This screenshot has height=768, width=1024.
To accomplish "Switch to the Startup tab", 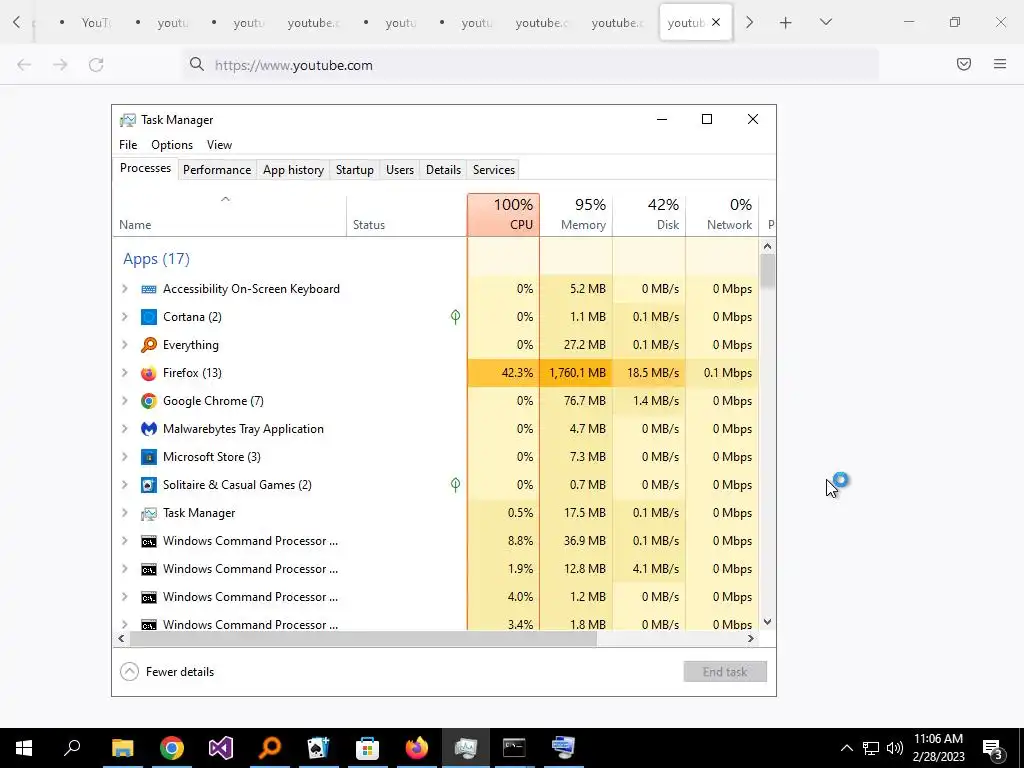I will click(x=355, y=170).
